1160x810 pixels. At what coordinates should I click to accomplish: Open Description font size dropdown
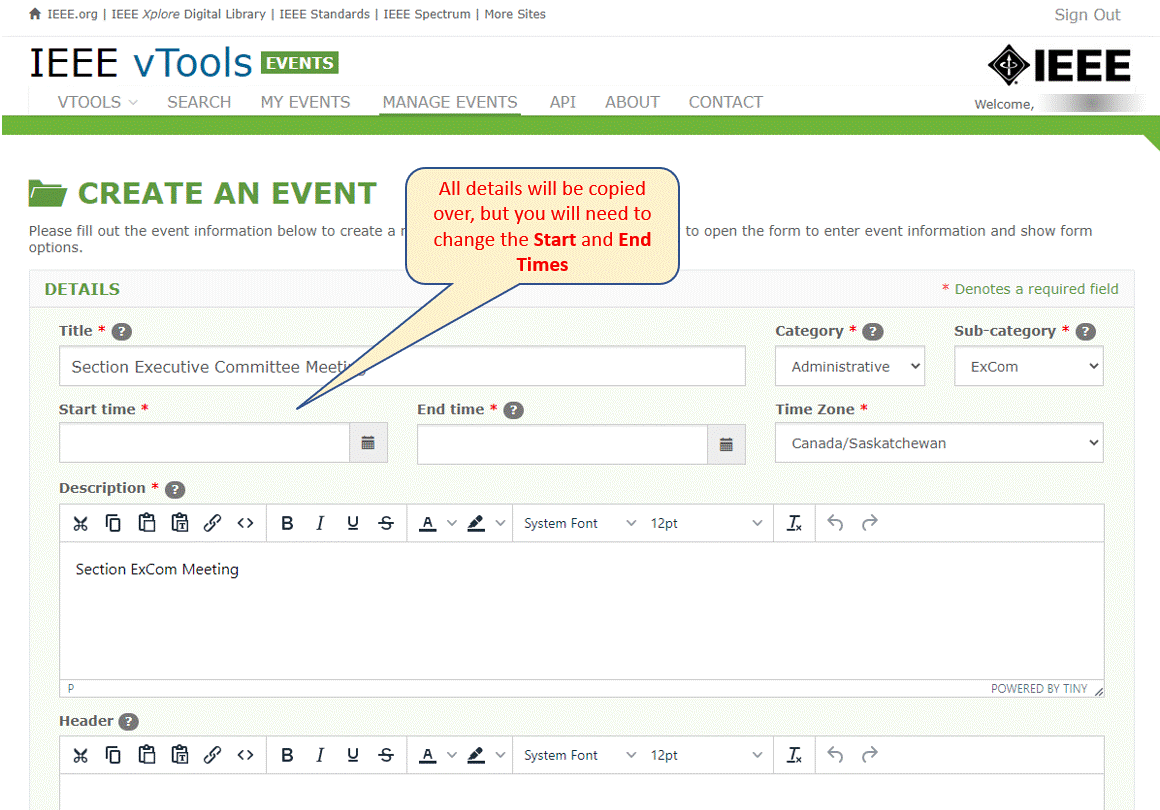point(706,524)
